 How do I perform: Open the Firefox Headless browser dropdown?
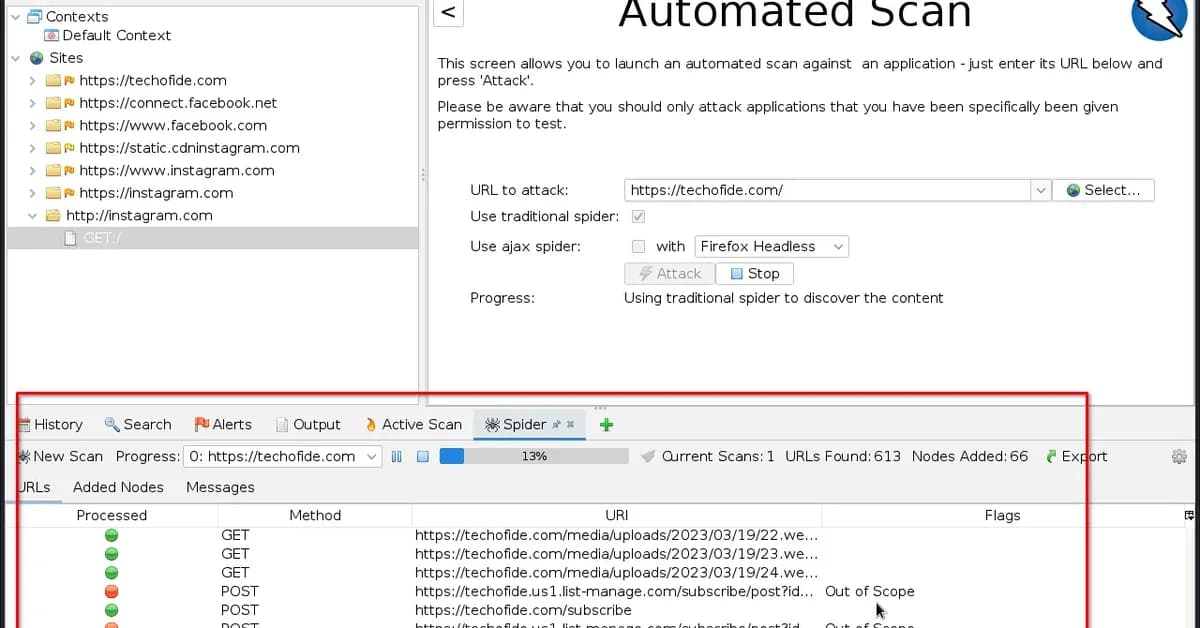(x=771, y=246)
